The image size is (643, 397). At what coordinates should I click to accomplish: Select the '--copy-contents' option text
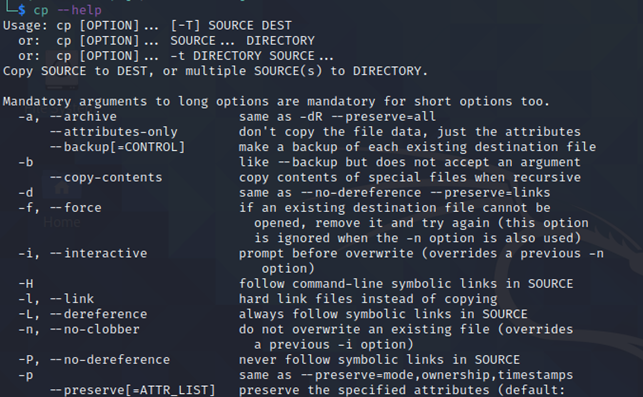(106, 177)
